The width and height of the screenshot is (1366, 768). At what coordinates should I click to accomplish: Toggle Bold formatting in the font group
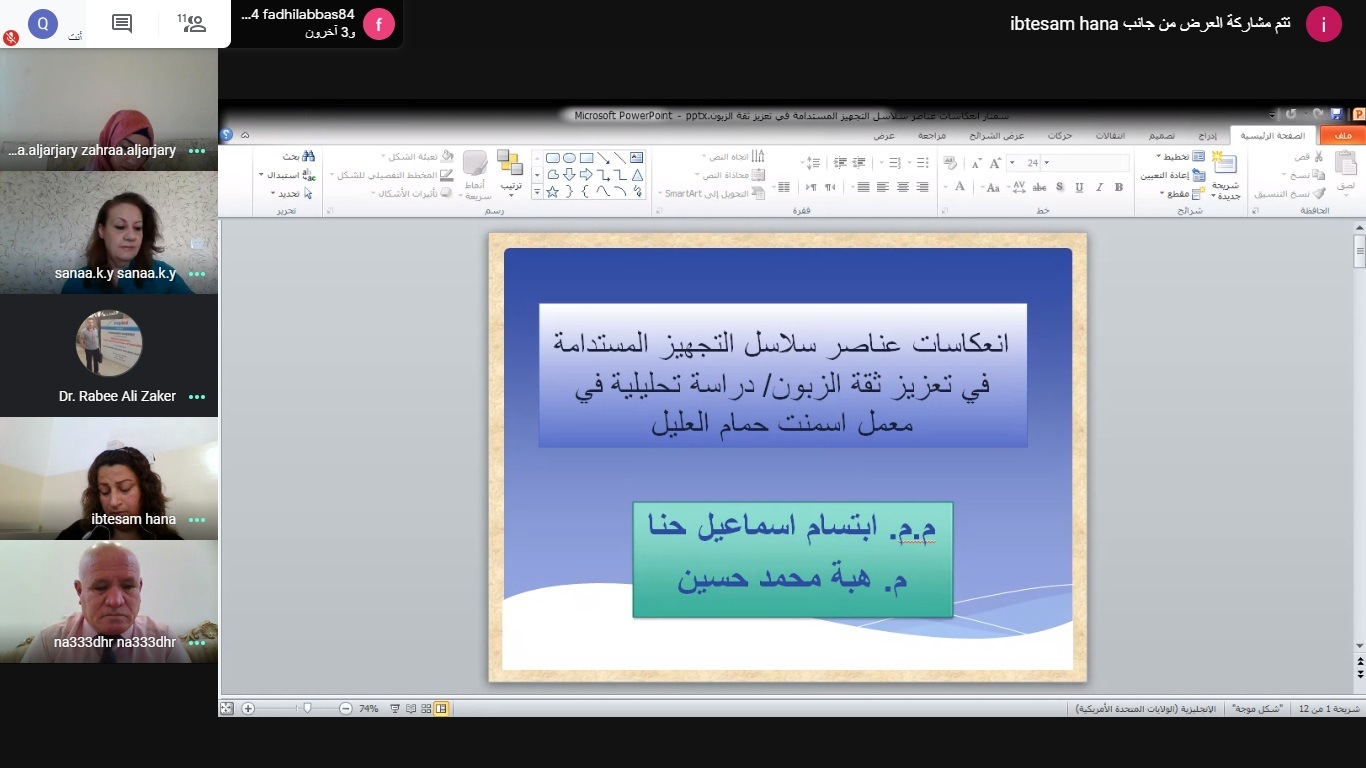(x=1118, y=187)
